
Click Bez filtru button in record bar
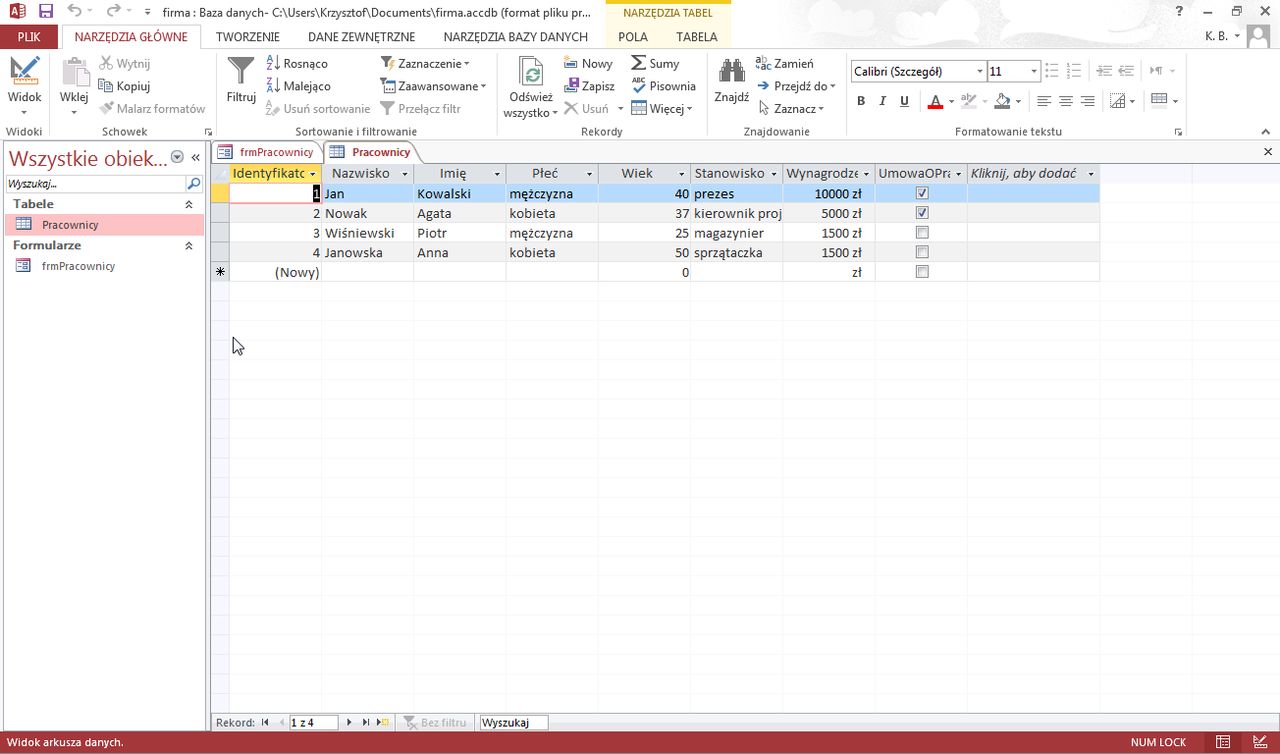pyautogui.click(x=435, y=722)
